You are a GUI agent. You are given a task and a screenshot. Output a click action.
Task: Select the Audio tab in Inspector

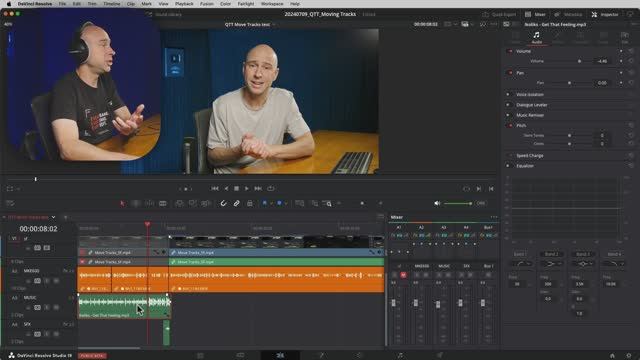tap(536, 38)
